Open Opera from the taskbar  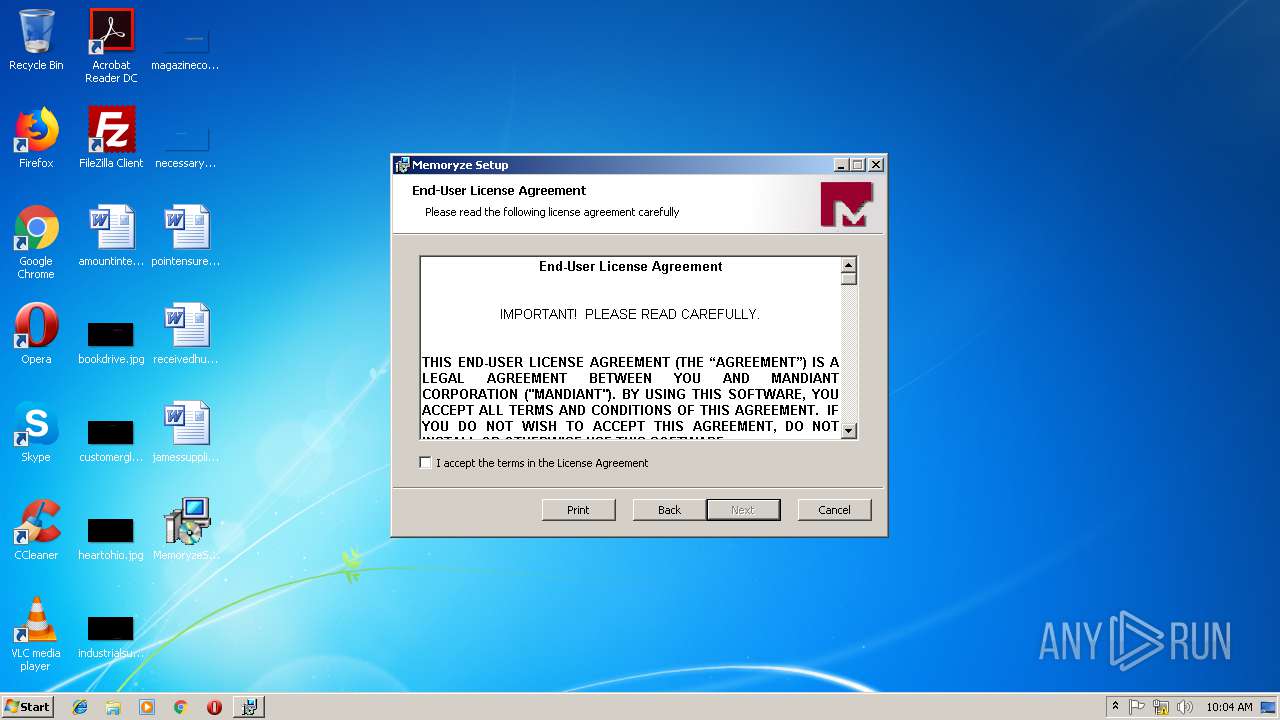click(214, 707)
